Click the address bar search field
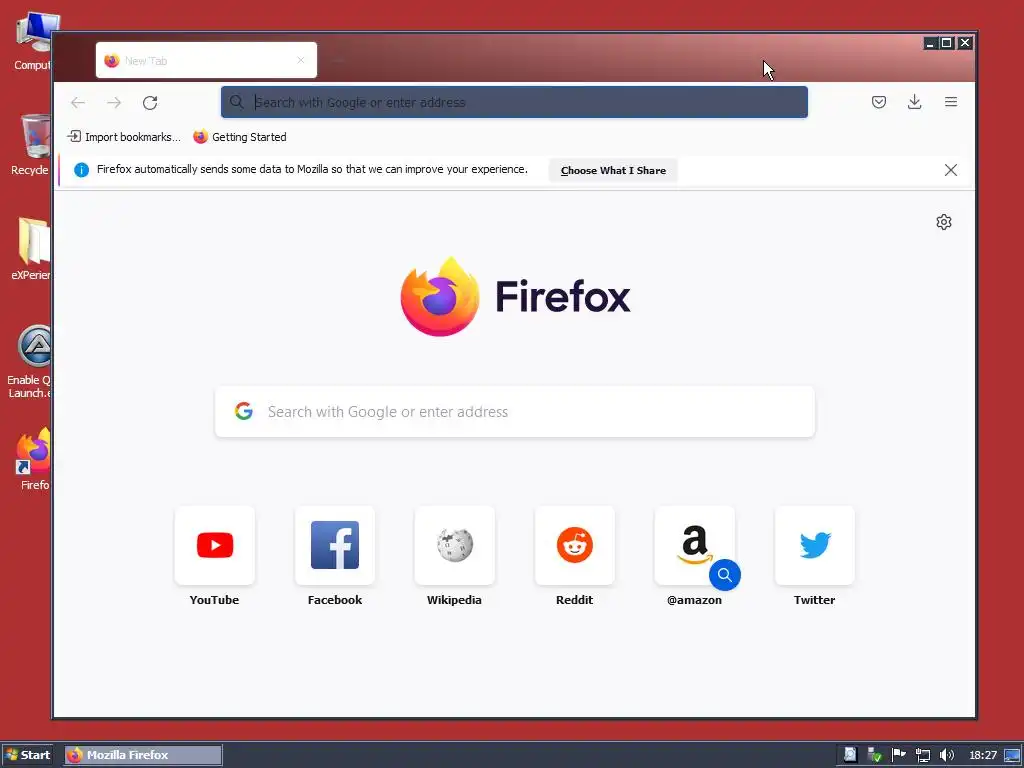The height and width of the screenshot is (768, 1024). click(x=514, y=102)
